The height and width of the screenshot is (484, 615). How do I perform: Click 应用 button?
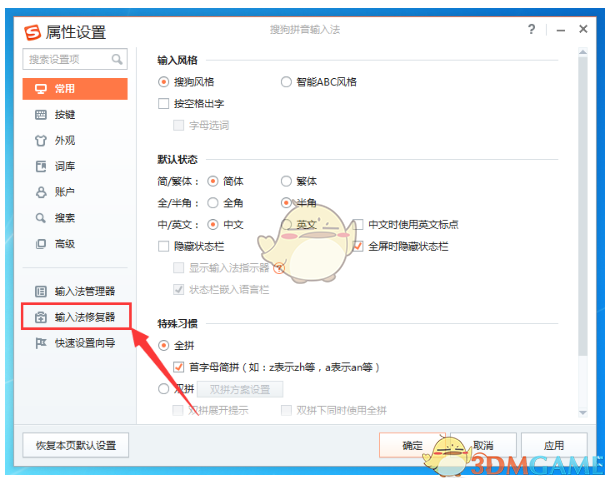(x=554, y=445)
